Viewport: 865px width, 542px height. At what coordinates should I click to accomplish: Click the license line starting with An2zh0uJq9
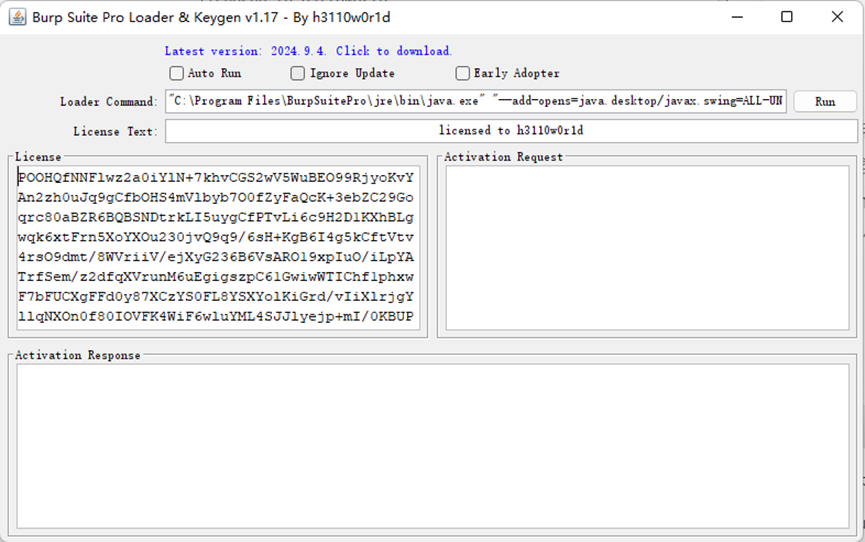pyautogui.click(x=216, y=198)
